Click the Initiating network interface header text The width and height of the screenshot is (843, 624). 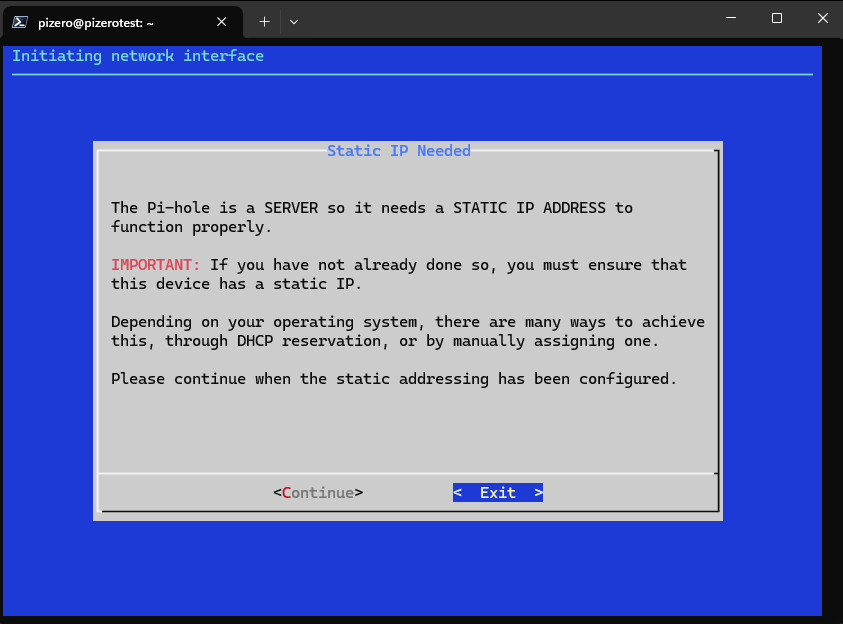pos(138,56)
